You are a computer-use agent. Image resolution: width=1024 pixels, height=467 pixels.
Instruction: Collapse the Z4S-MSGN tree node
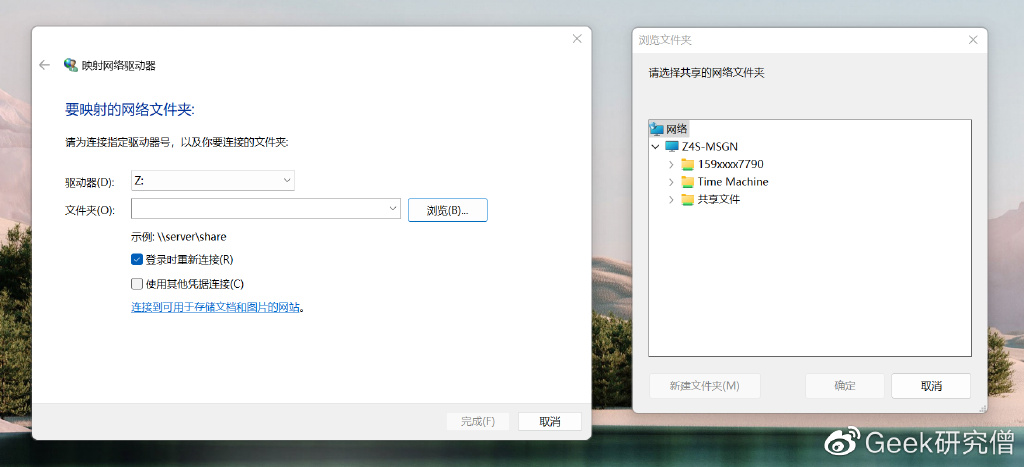tap(656, 146)
